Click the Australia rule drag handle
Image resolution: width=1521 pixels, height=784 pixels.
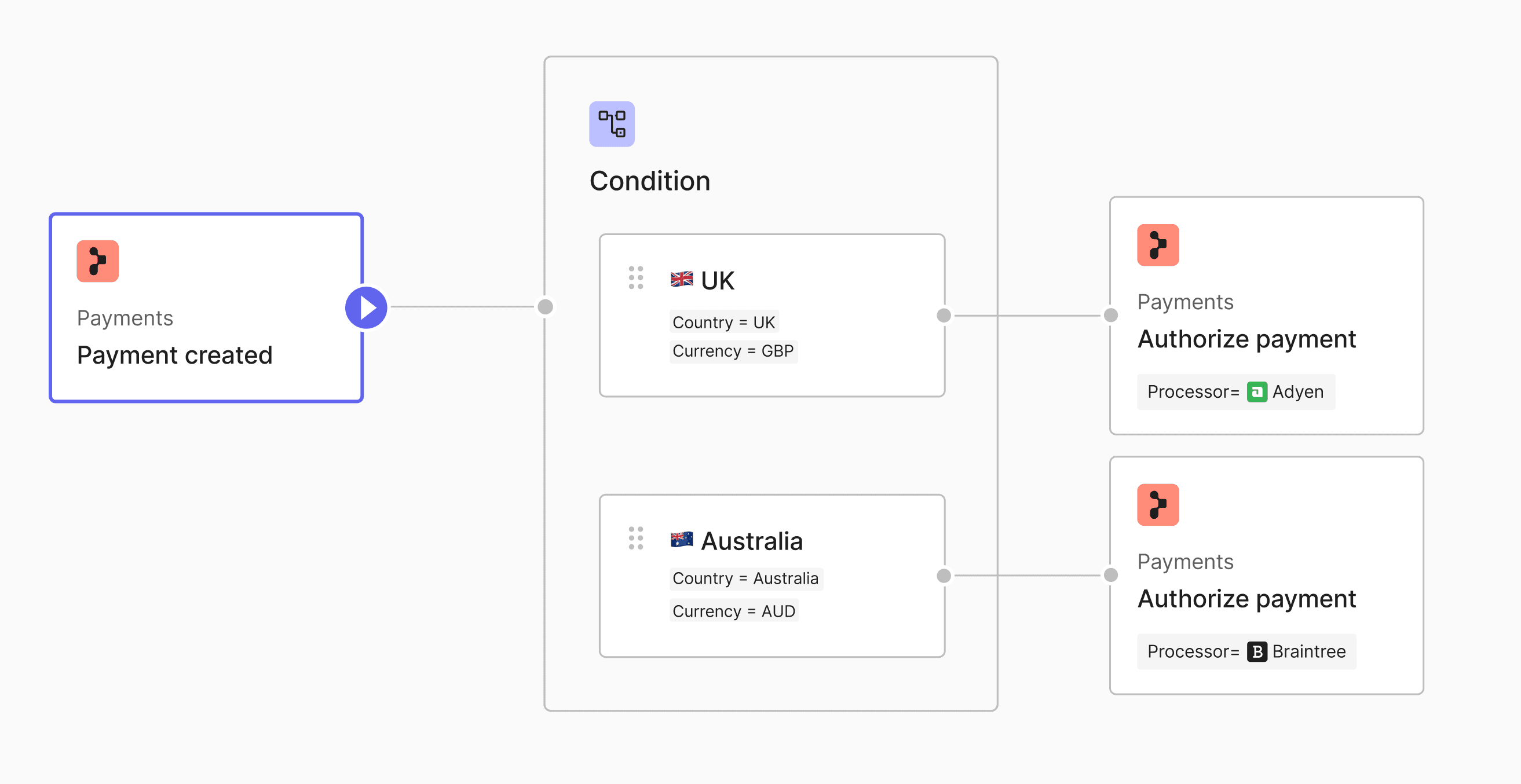(636, 538)
